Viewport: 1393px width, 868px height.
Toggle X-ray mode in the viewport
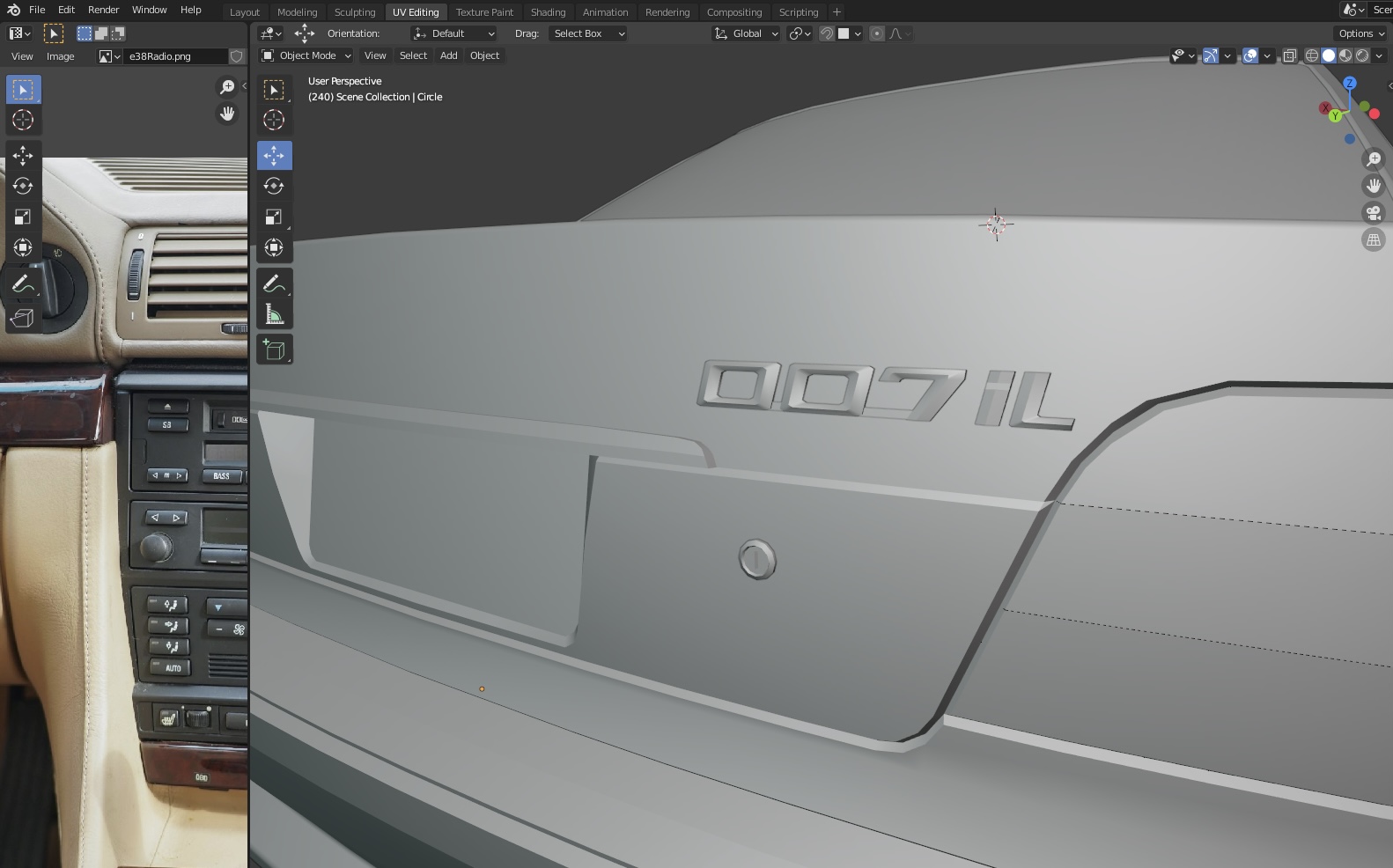[x=1289, y=55]
